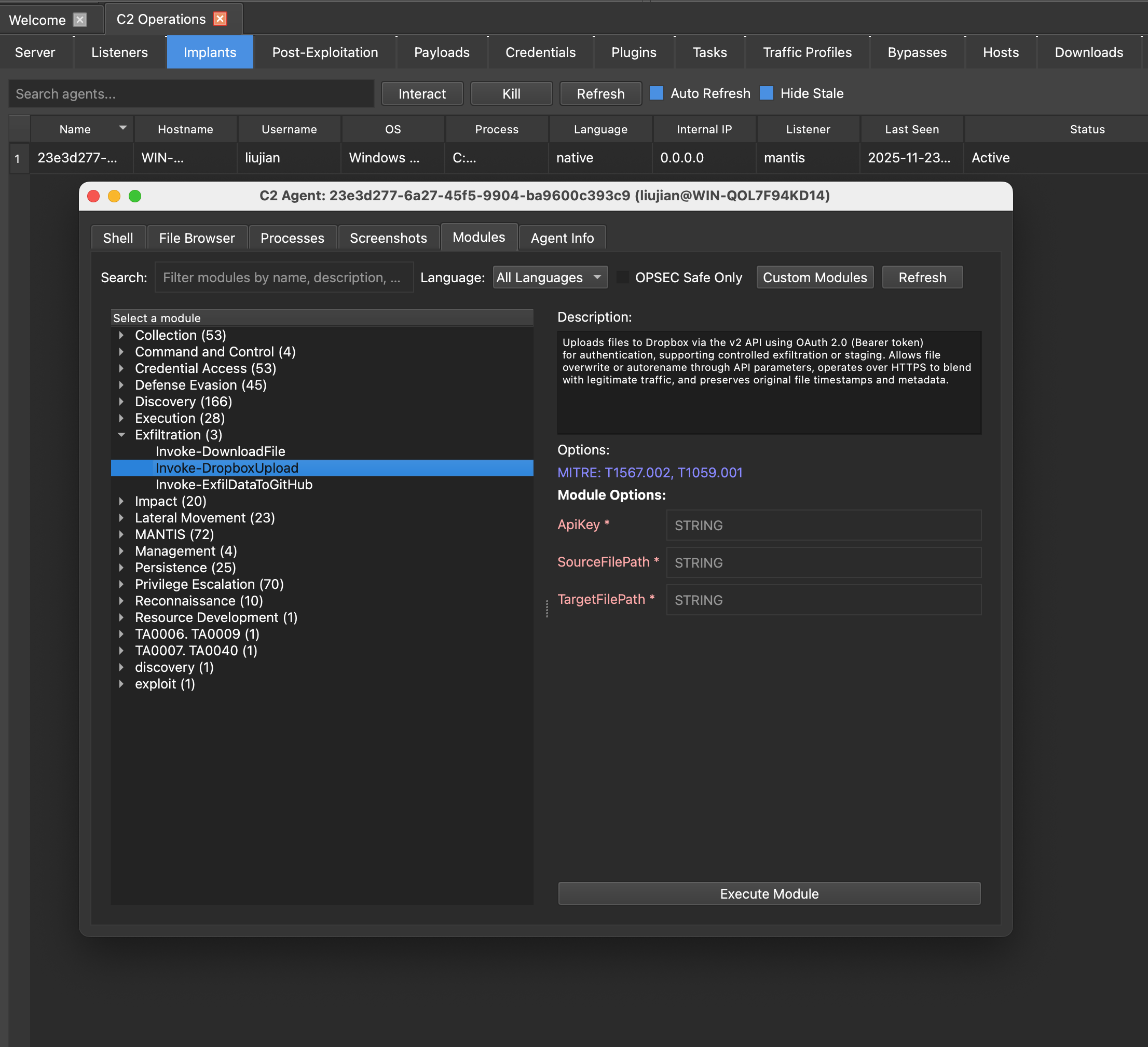Enable OPSEC Safe Only filtering
This screenshot has width=1148, height=1047.
(623, 277)
